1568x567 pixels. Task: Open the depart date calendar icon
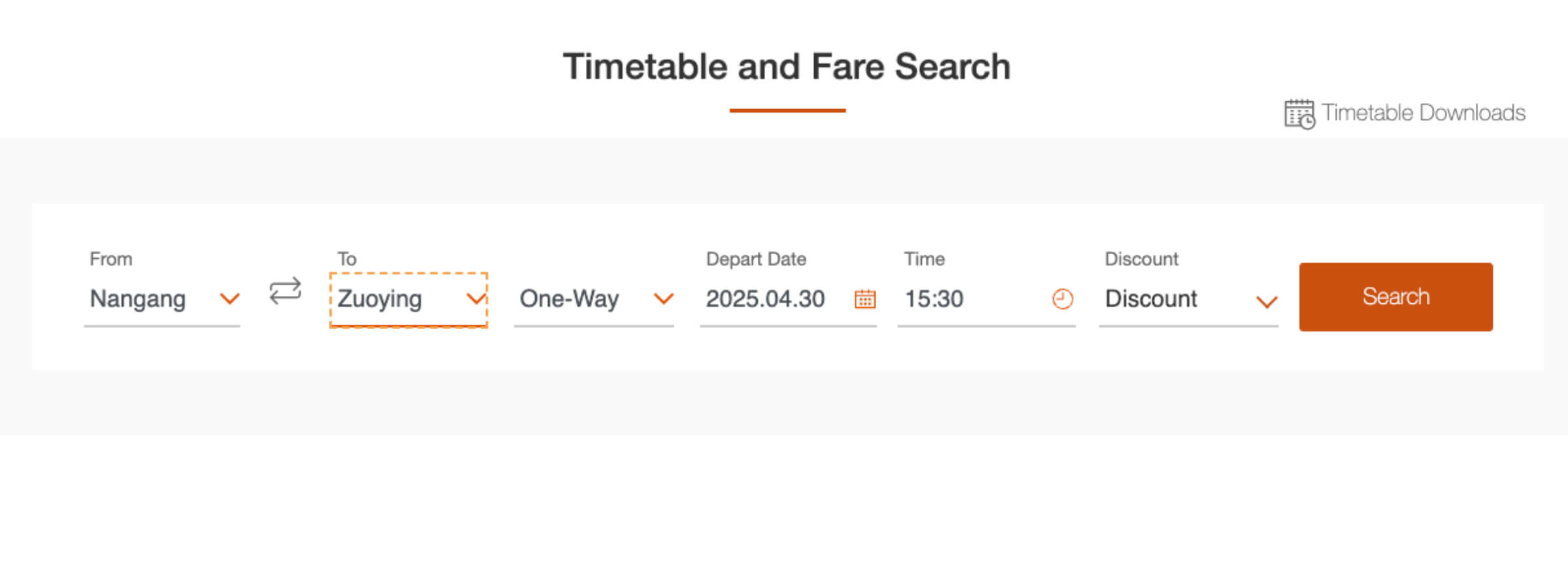point(865,299)
